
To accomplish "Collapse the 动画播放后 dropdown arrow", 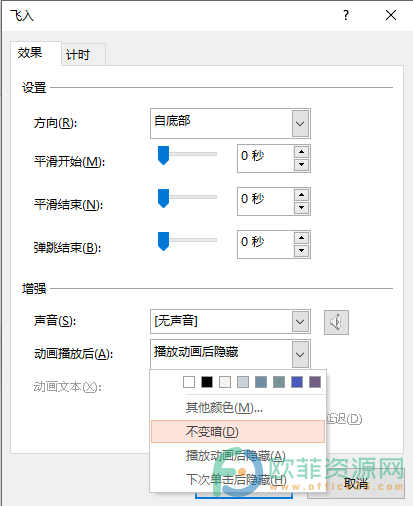I will 300,354.
